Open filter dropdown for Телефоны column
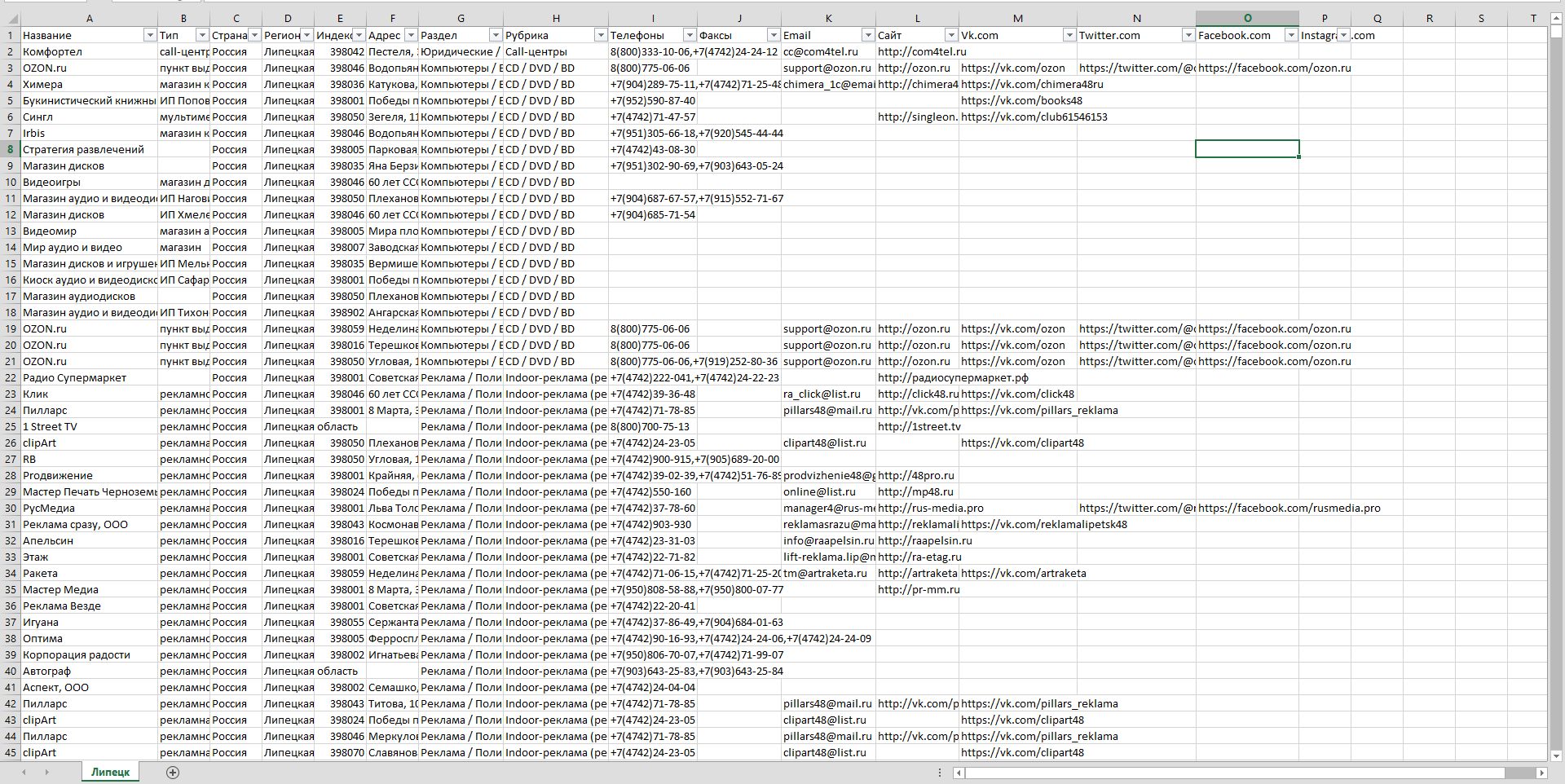Screen dimensions: 1565x784 690,35
